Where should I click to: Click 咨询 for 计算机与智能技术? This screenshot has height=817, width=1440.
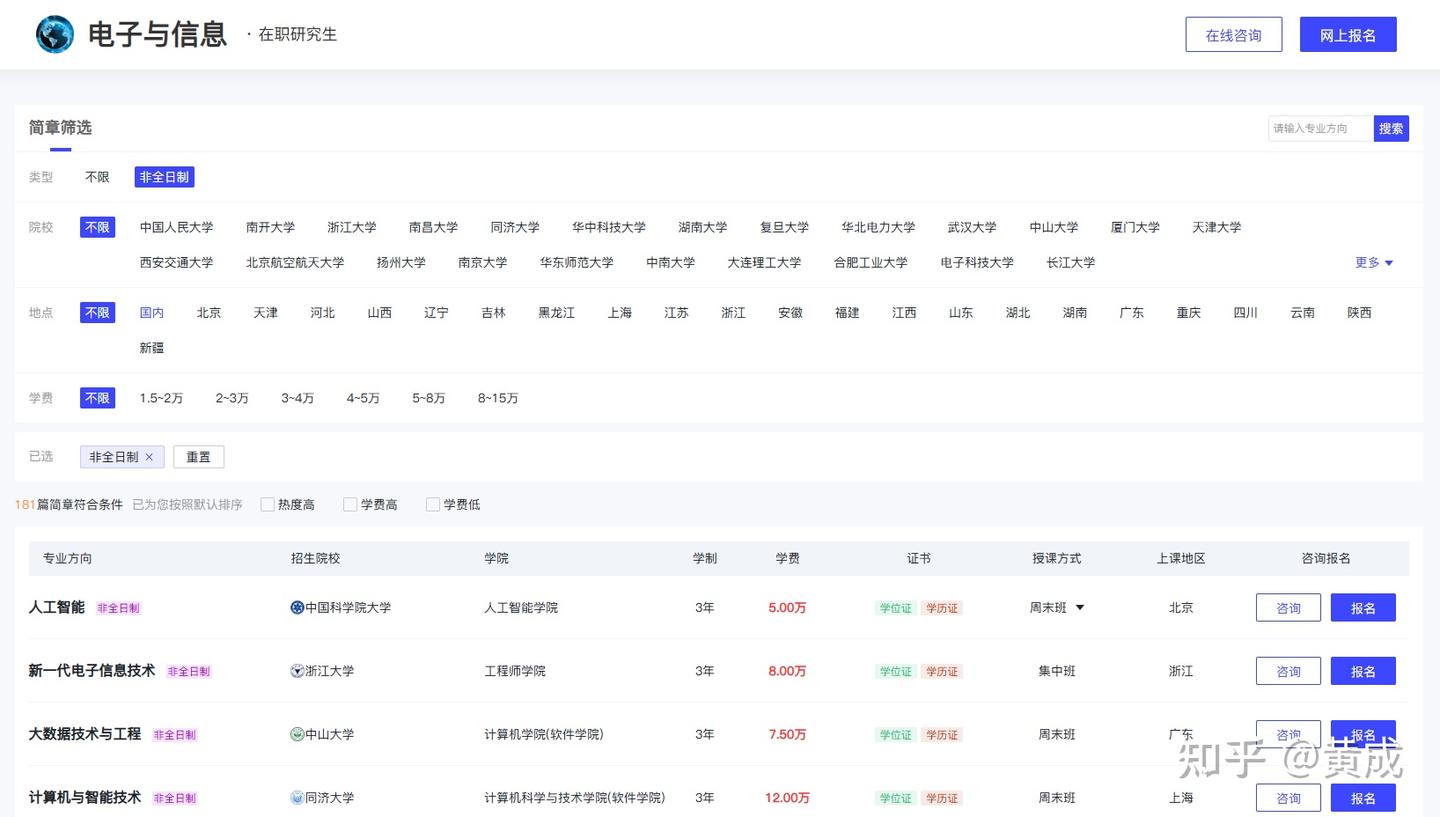pyautogui.click(x=1288, y=798)
